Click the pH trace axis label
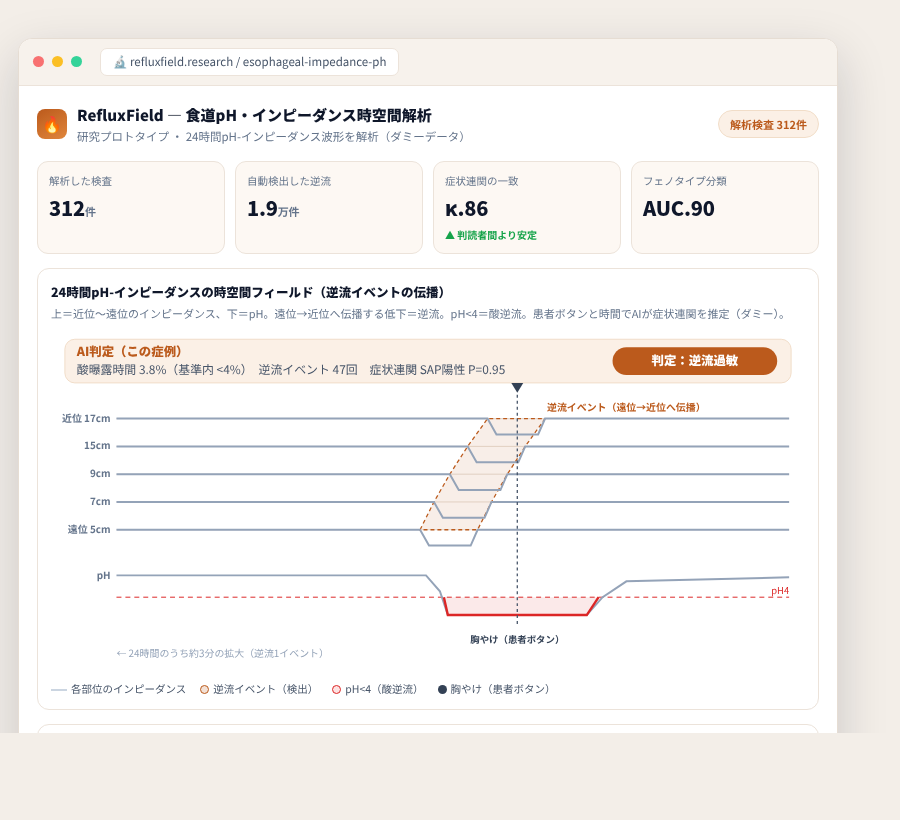The height and width of the screenshot is (820, 900). [x=103, y=576]
